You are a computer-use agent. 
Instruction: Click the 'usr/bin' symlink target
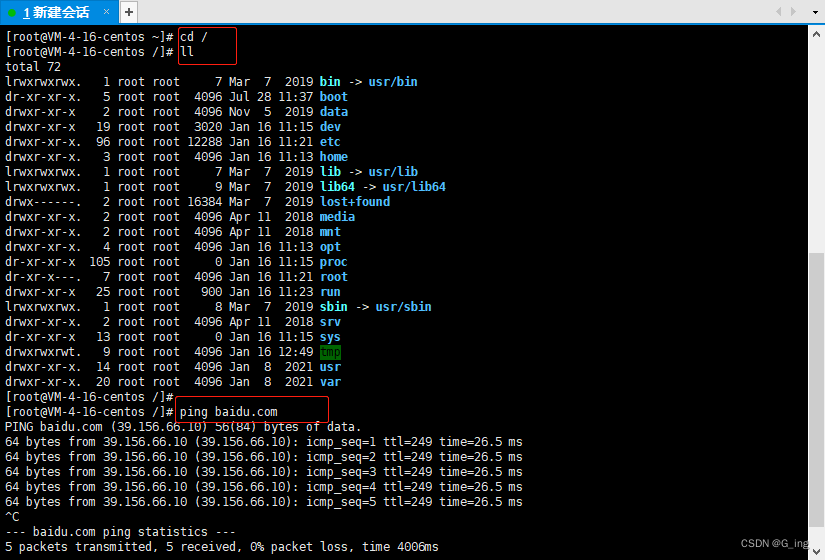(393, 82)
